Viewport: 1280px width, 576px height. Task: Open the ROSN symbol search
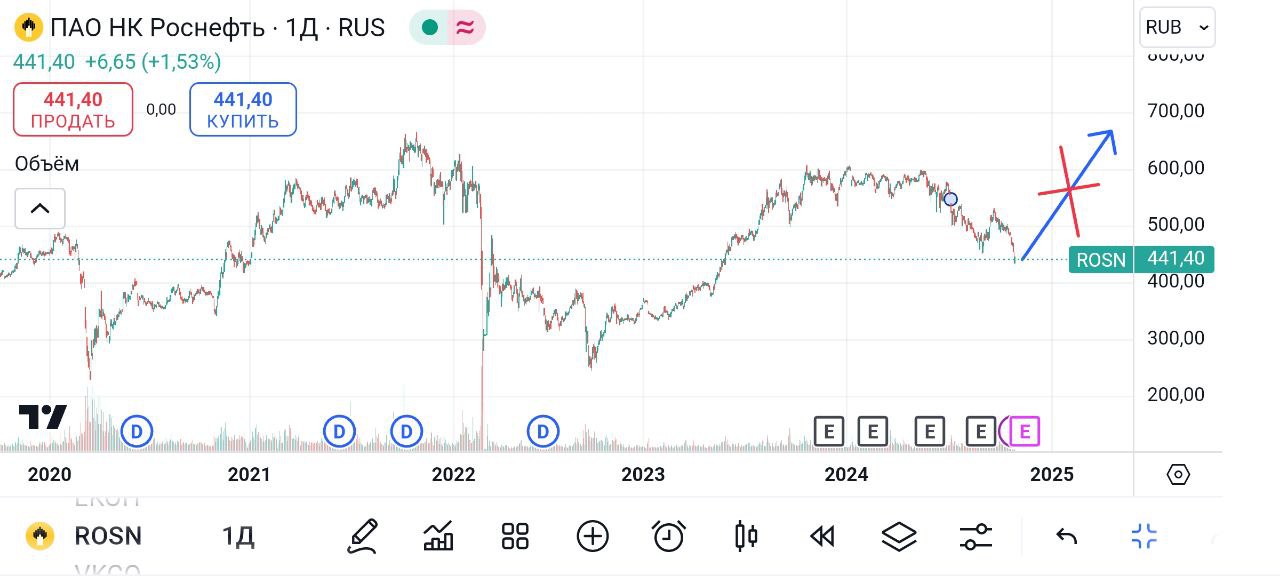[x=108, y=536]
